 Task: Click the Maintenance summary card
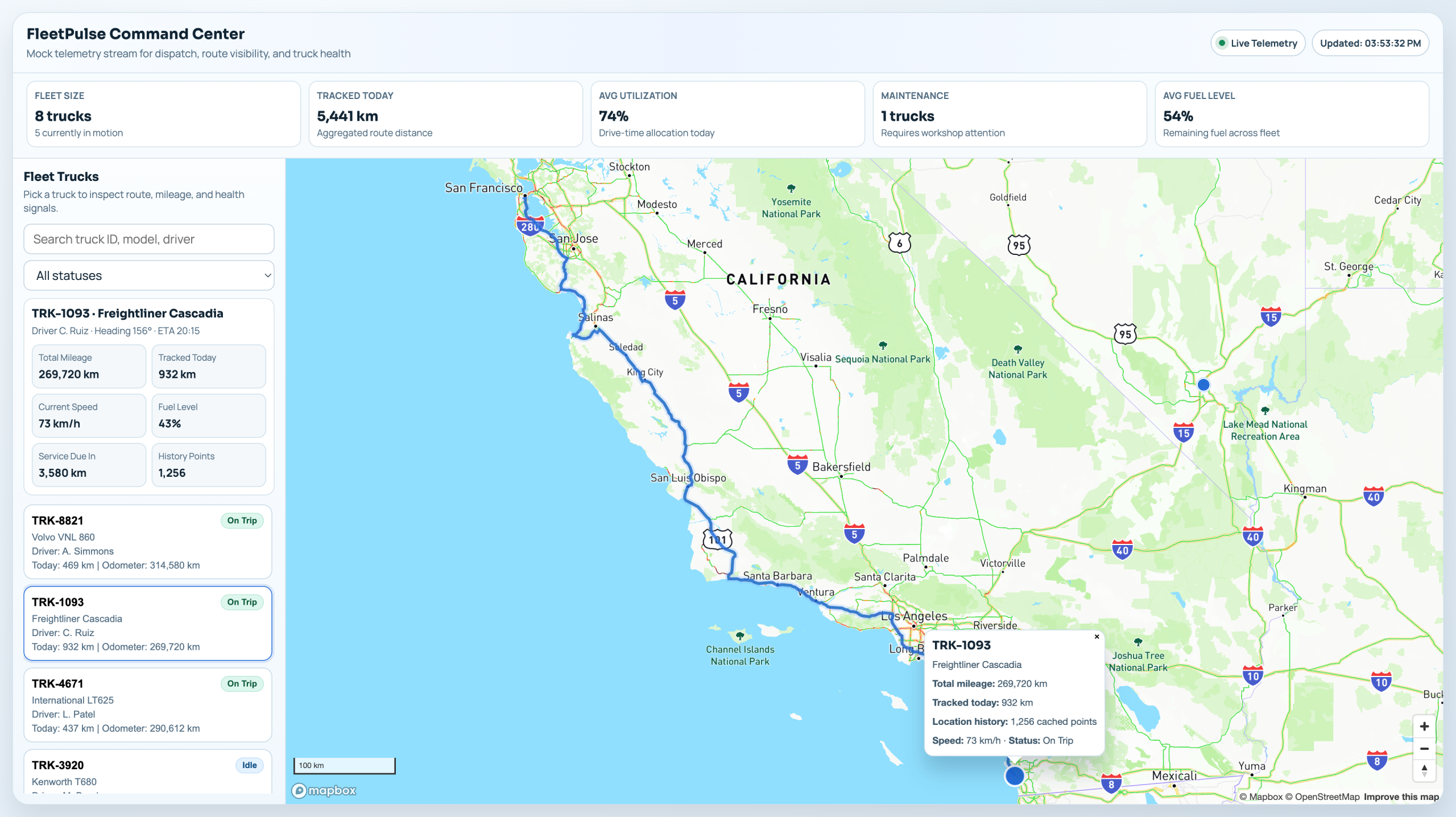click(x=1009, y=114)
